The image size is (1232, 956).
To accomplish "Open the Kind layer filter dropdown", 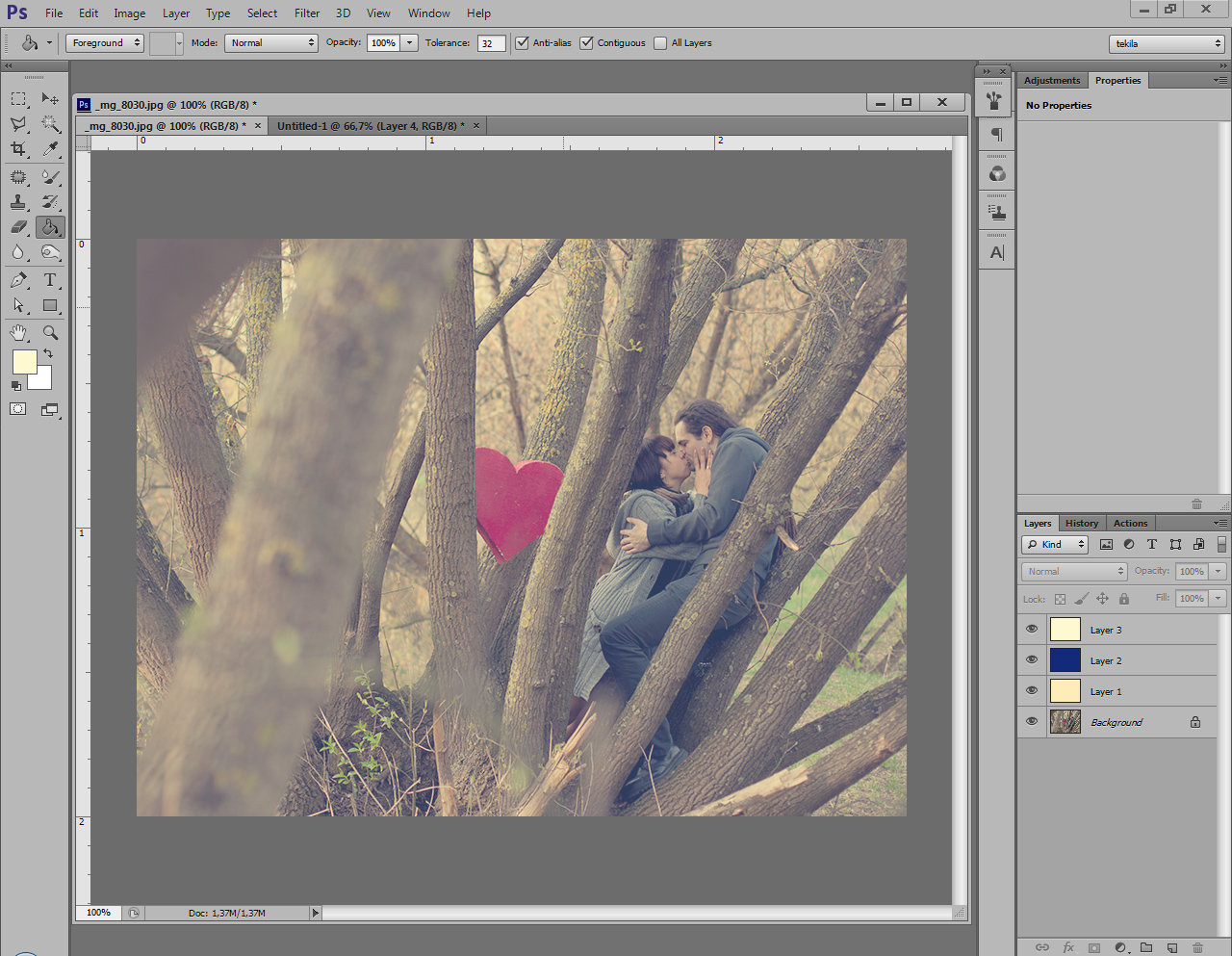I will (x=1055, y=544).
